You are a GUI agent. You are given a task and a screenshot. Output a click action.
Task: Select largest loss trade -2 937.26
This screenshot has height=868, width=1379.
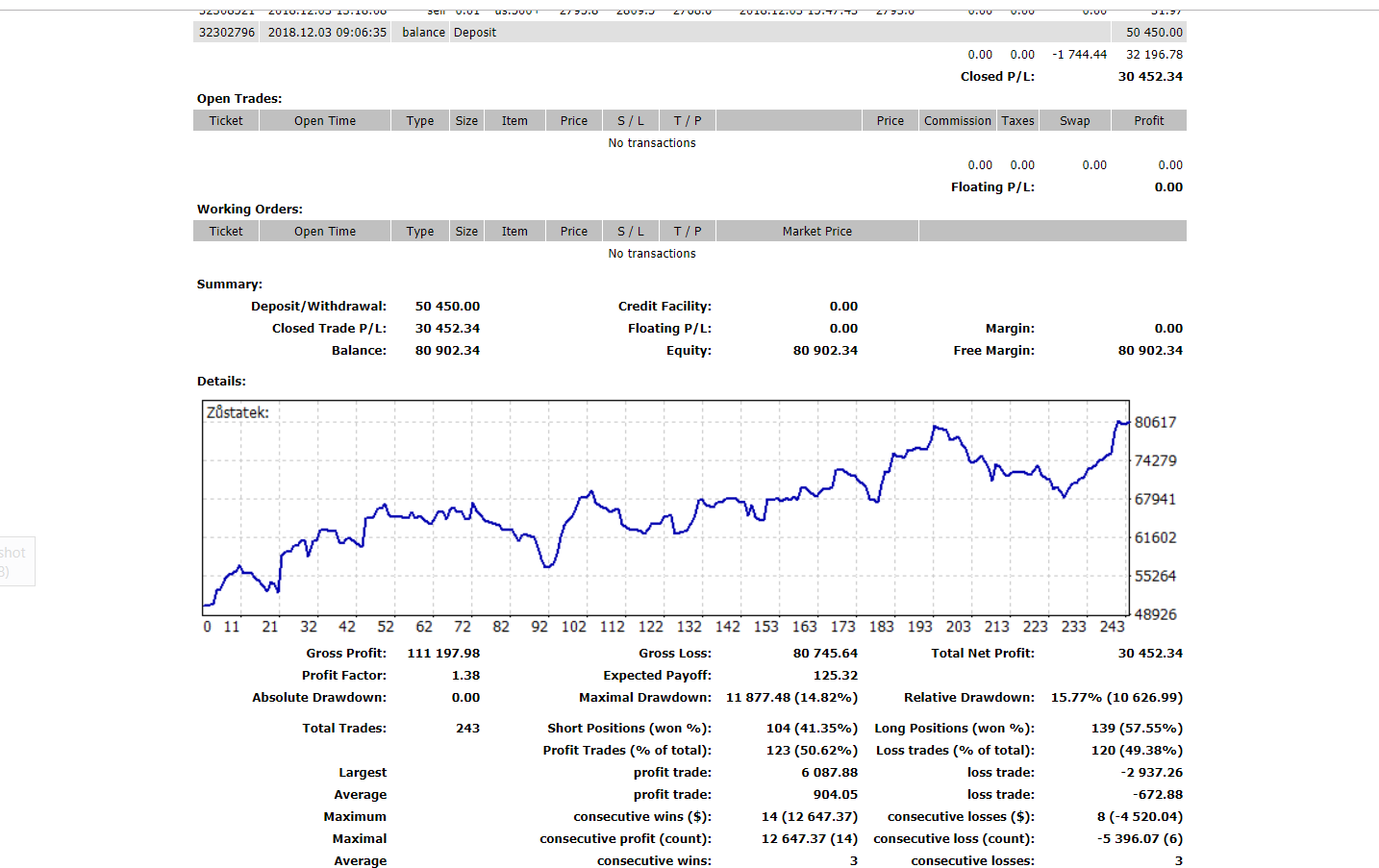(1151, 773)
